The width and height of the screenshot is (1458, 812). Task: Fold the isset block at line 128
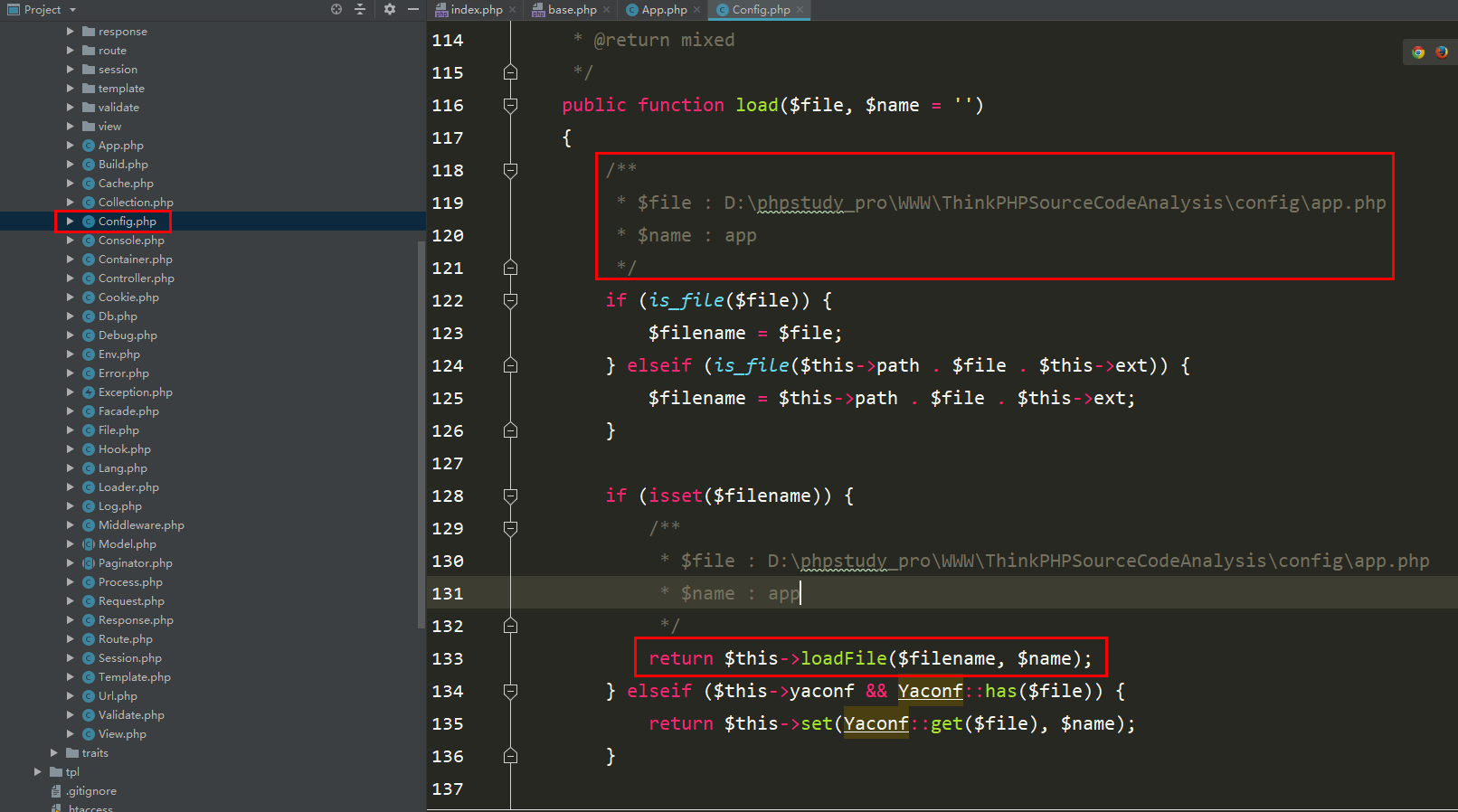point(510,496)
